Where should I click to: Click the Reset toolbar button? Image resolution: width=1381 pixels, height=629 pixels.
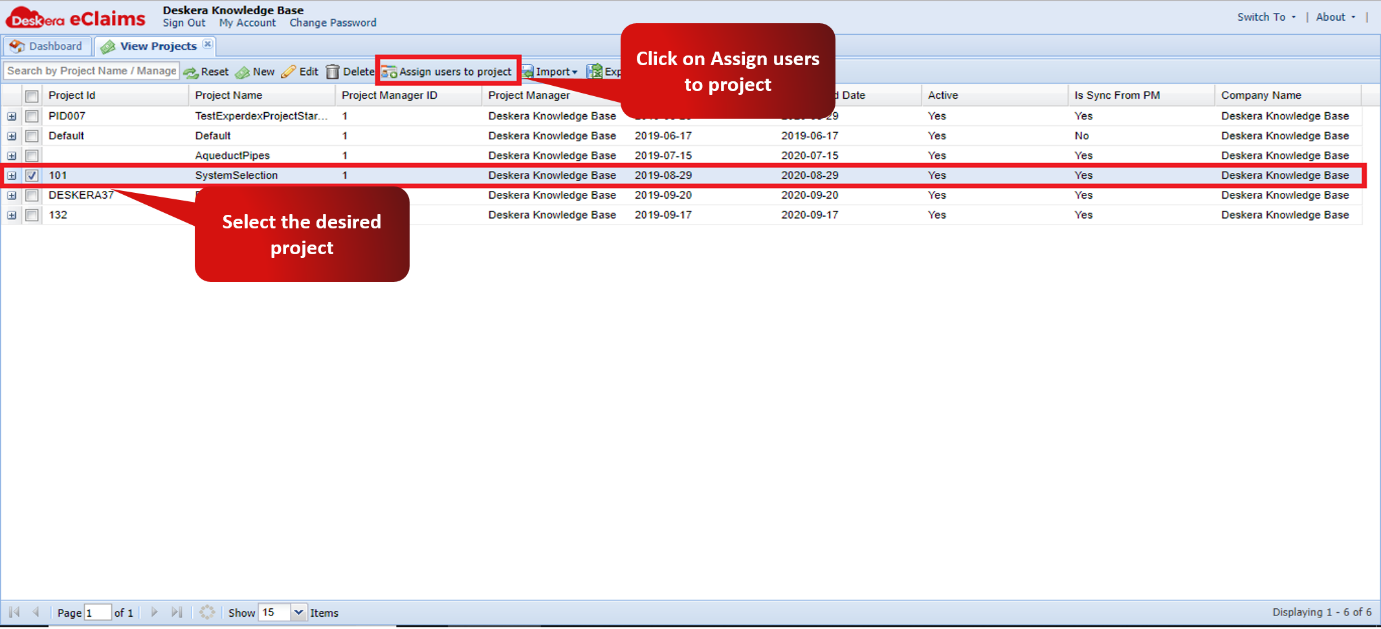click(x=206, y=72)
